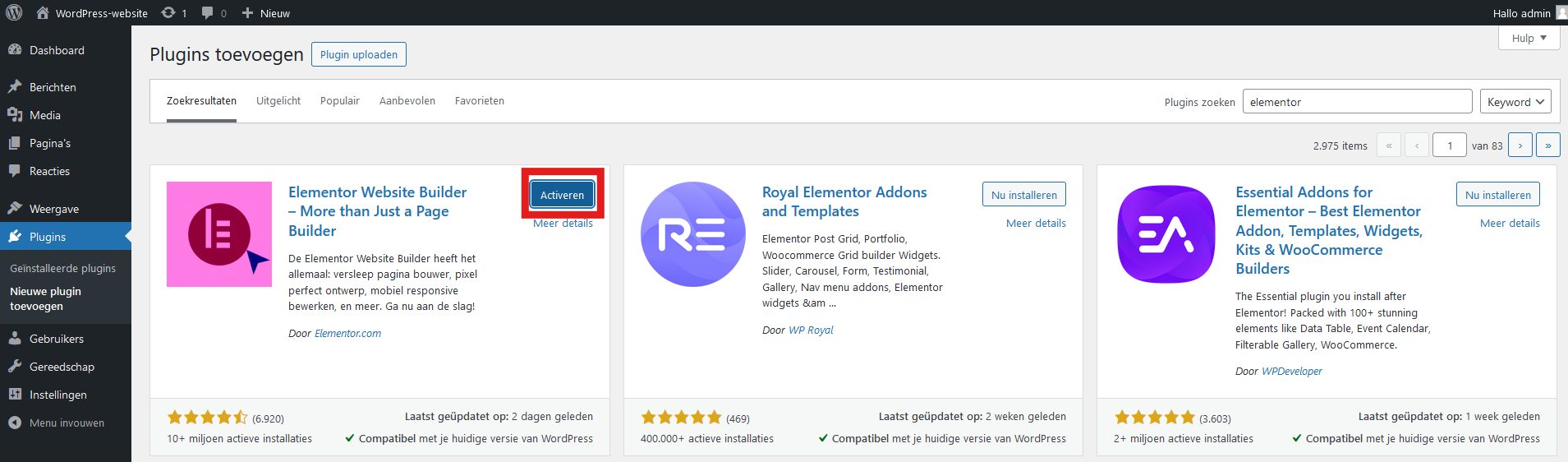
Task: Click Elementor star rating
Action: (x=207, y=418)
